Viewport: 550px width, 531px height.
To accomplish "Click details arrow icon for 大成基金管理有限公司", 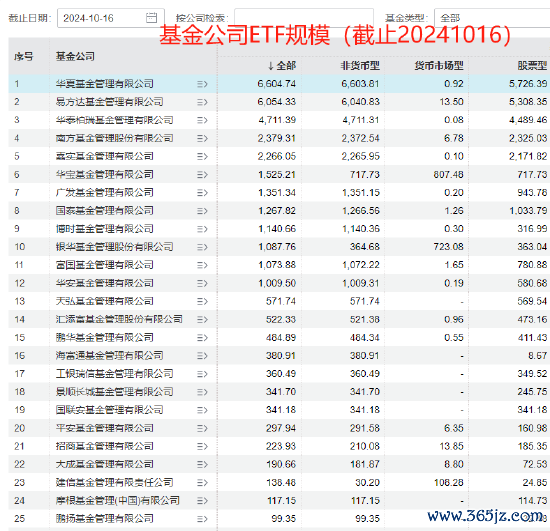I will 202,464.
